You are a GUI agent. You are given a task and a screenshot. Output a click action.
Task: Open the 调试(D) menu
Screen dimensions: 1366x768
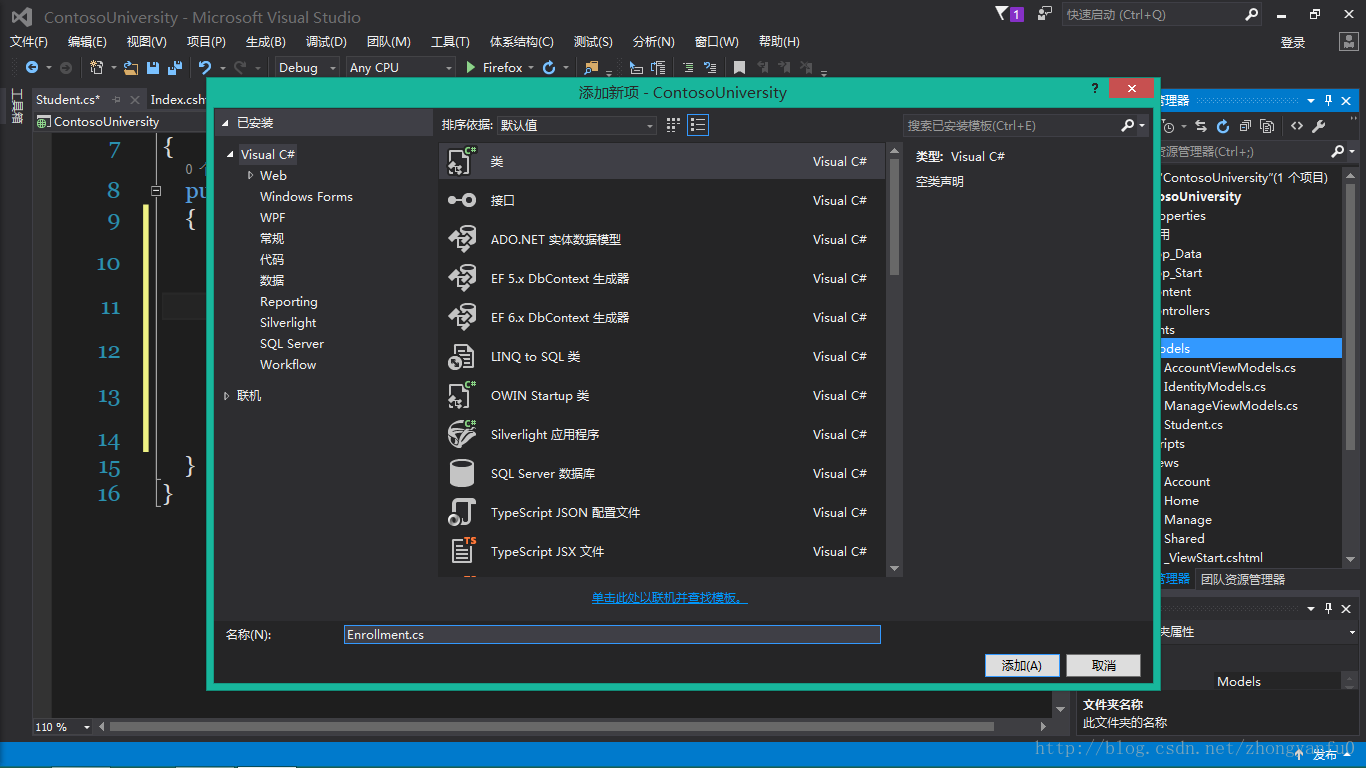[x=326, y=42]
